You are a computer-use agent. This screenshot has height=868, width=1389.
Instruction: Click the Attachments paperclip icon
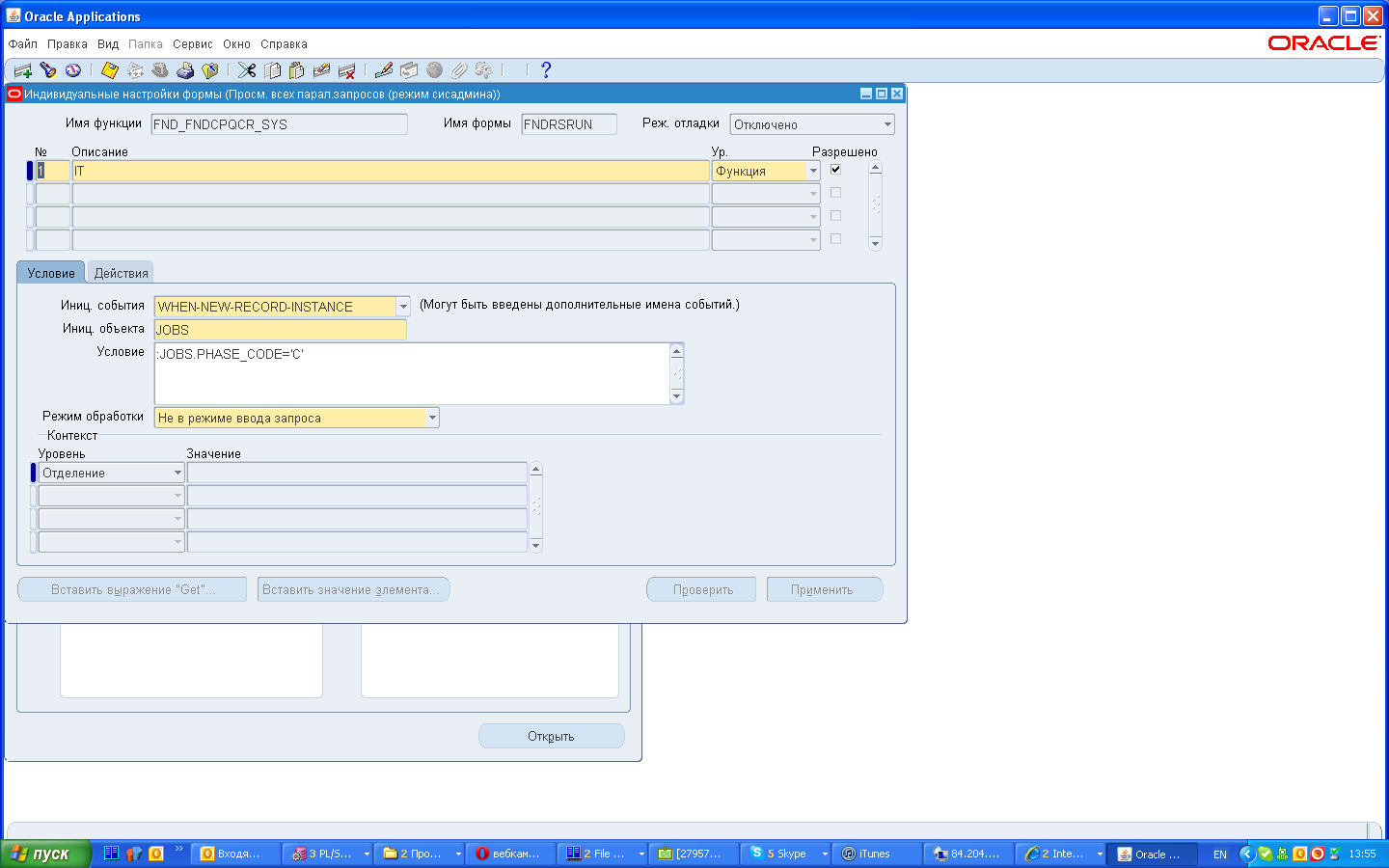coord(459,70)
